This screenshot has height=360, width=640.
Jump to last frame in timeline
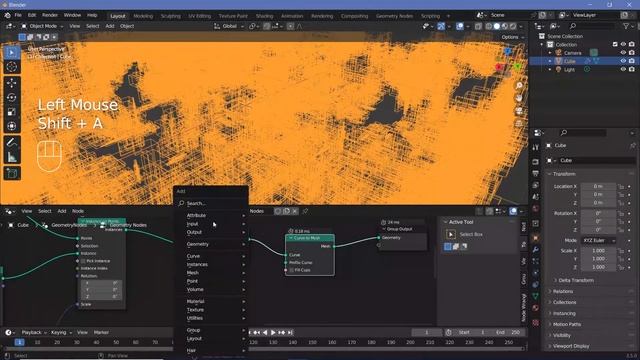click(x=290, y=333)
